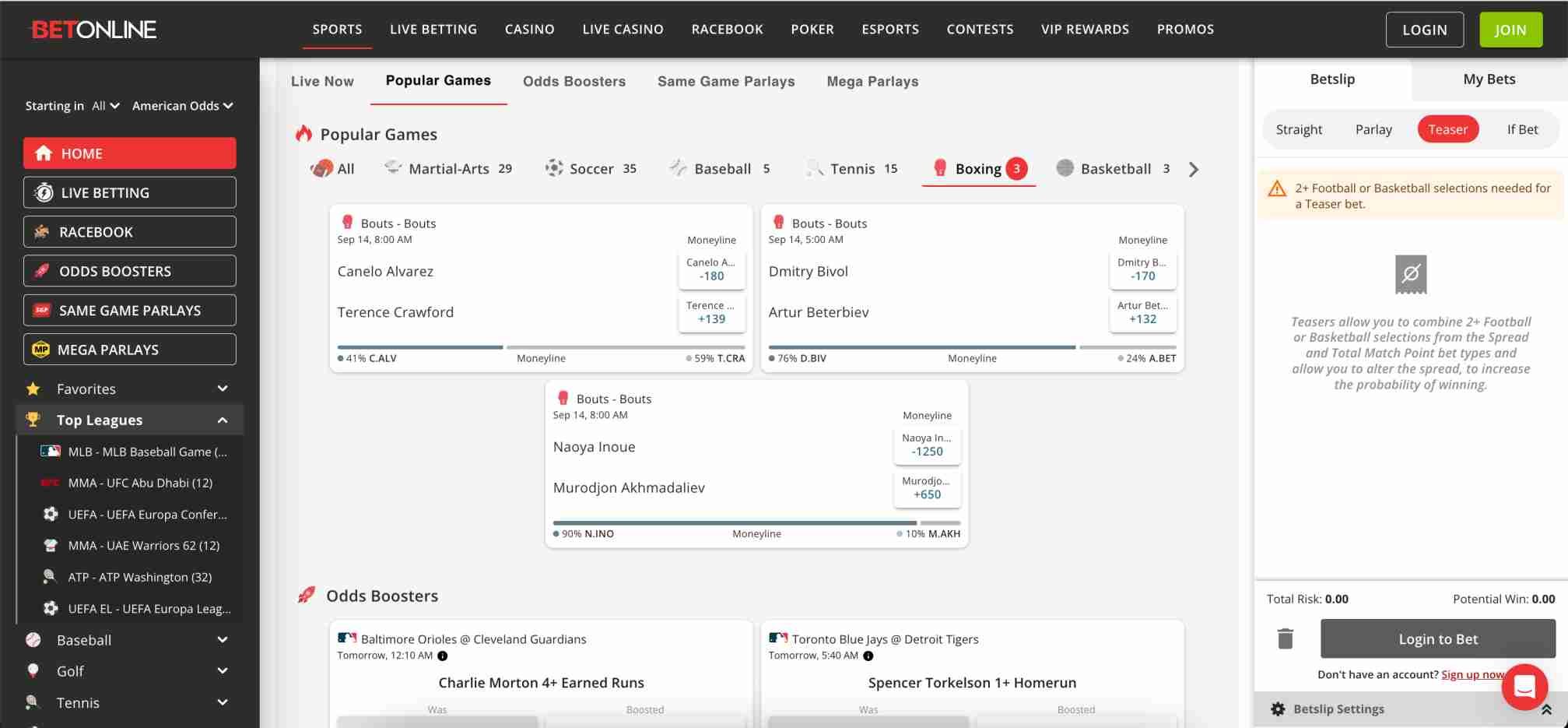Screen dimensions: 1568x728
Task: Switch to the Odds Boosters tab
Action: (x=574, y=81)
